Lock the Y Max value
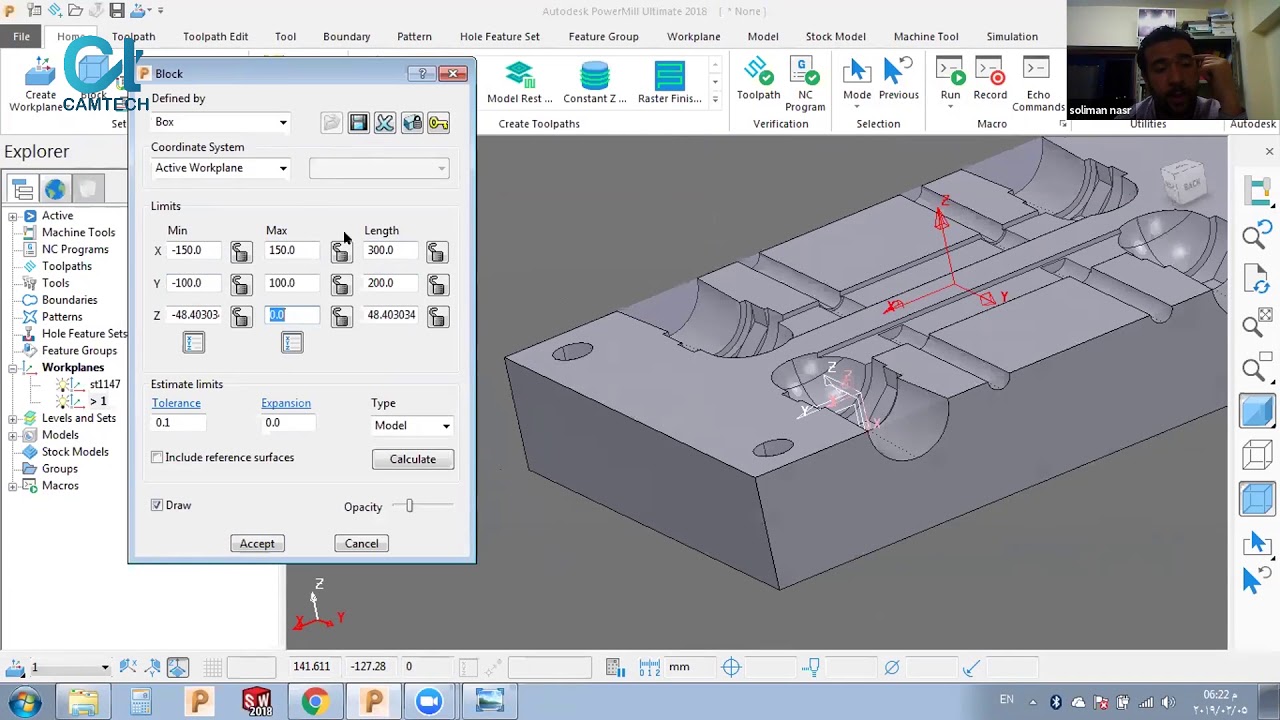Viewport: 1280px width, 720px height. (x=341, y=285)
